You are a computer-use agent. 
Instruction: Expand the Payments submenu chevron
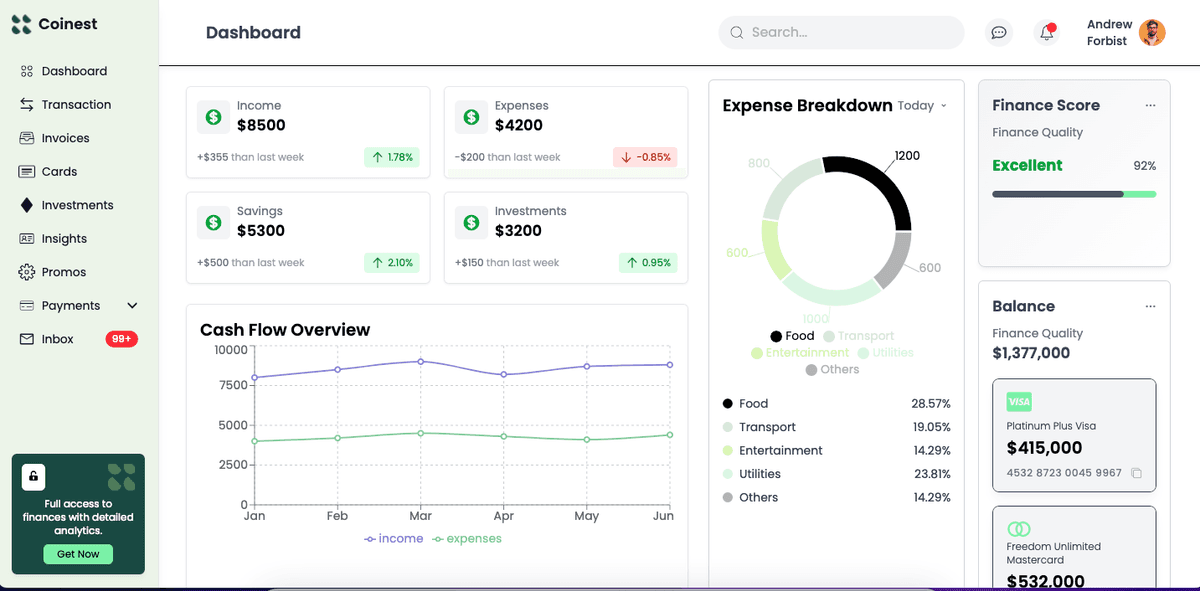[132, 305]
